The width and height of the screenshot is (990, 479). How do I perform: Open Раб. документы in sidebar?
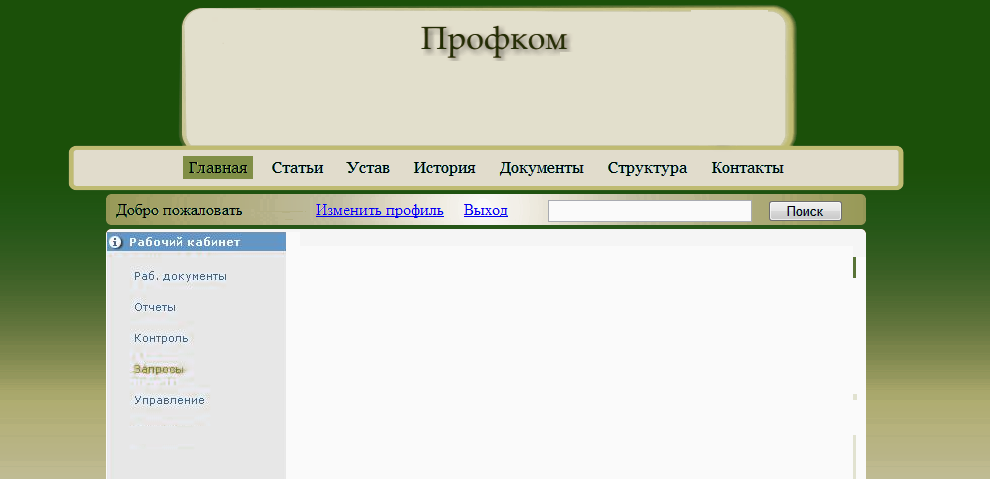coord(180,276)
